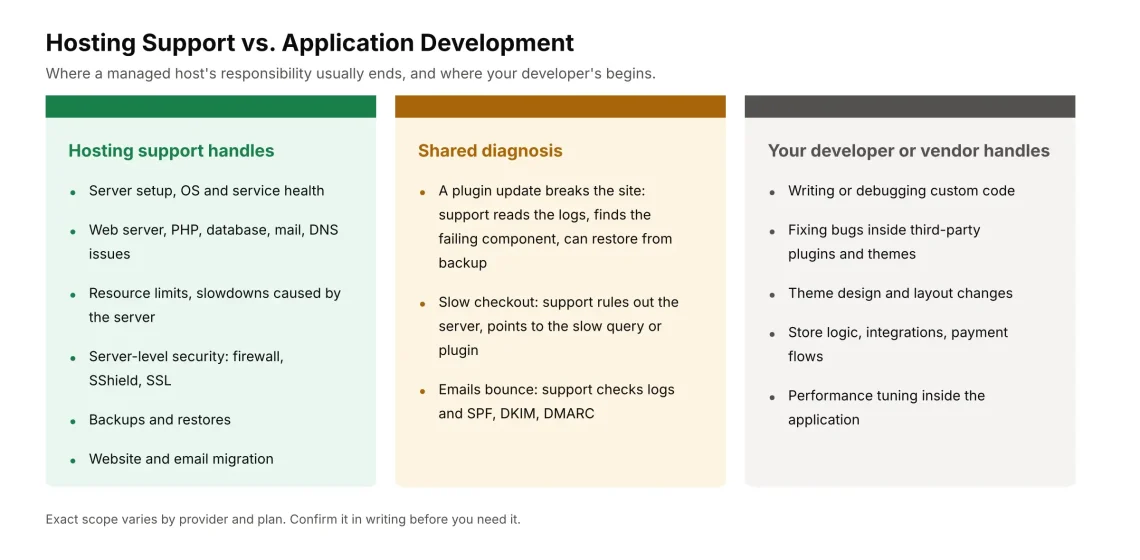This screenshot has height=560, width=1140.
Task: Click Resource limits slowdowns list item
Action: [x=215, y=305]
